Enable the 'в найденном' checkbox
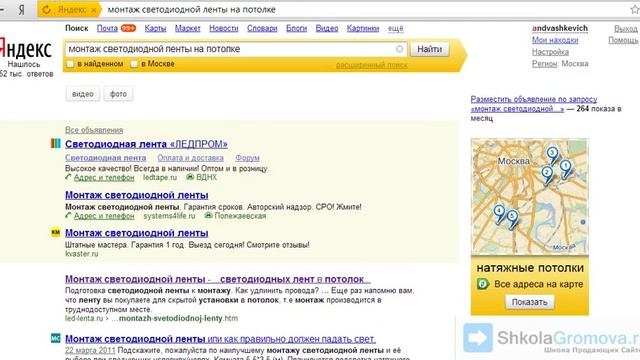The height and width of the screenshot is (360, 640). [x=70, y=64]
